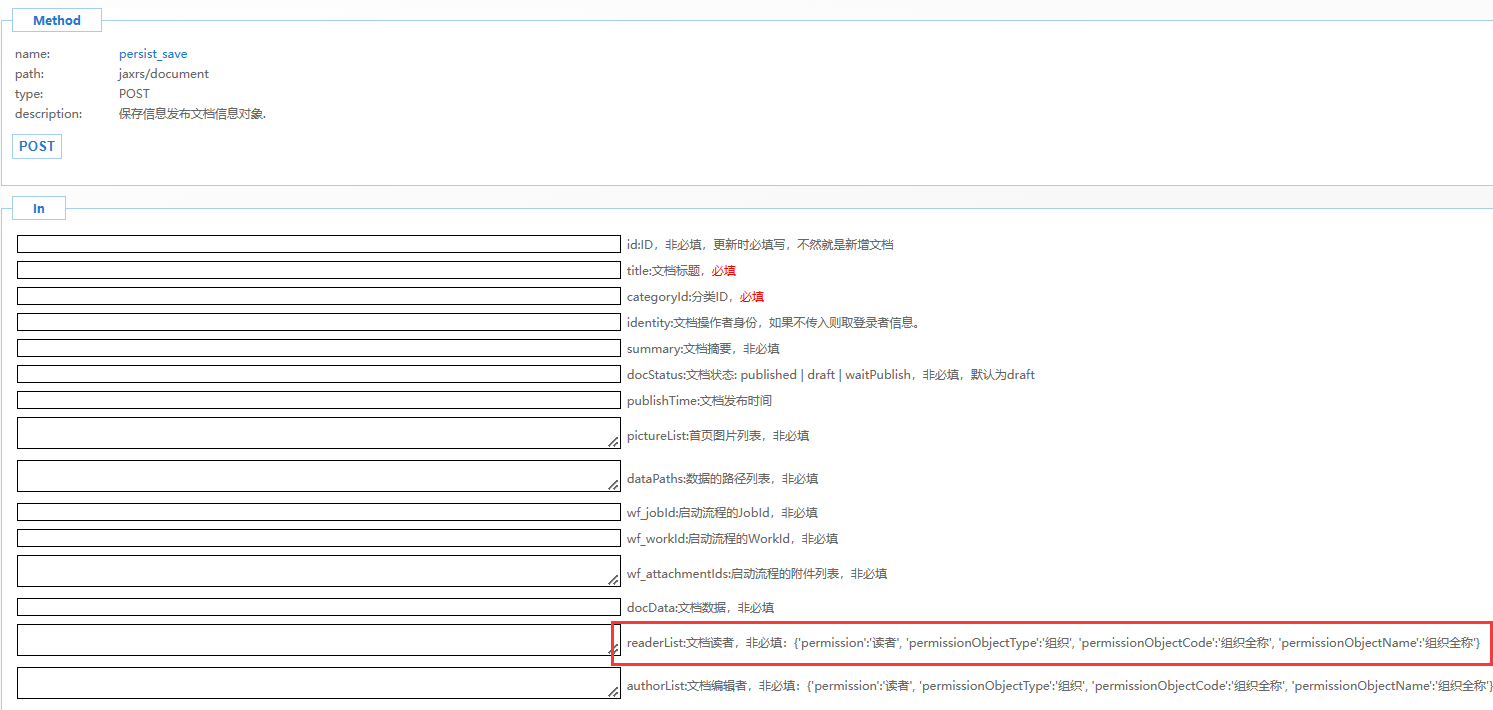The height and width of the screenshot is (710, 1493).
Task: Focus the title input field
Action: 319,270
